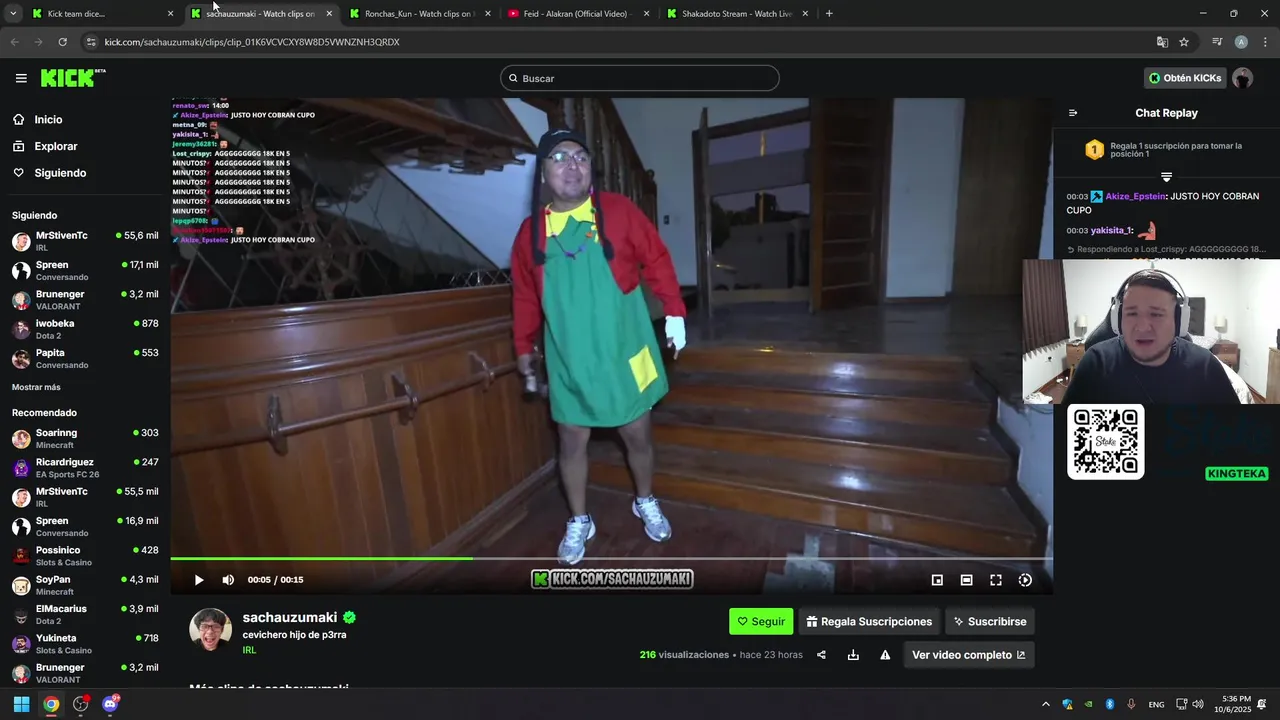Open Chrome three-dot menu
Image resolution: width=1280 pixels, height=720 pixels.
tap(1264, 42)
